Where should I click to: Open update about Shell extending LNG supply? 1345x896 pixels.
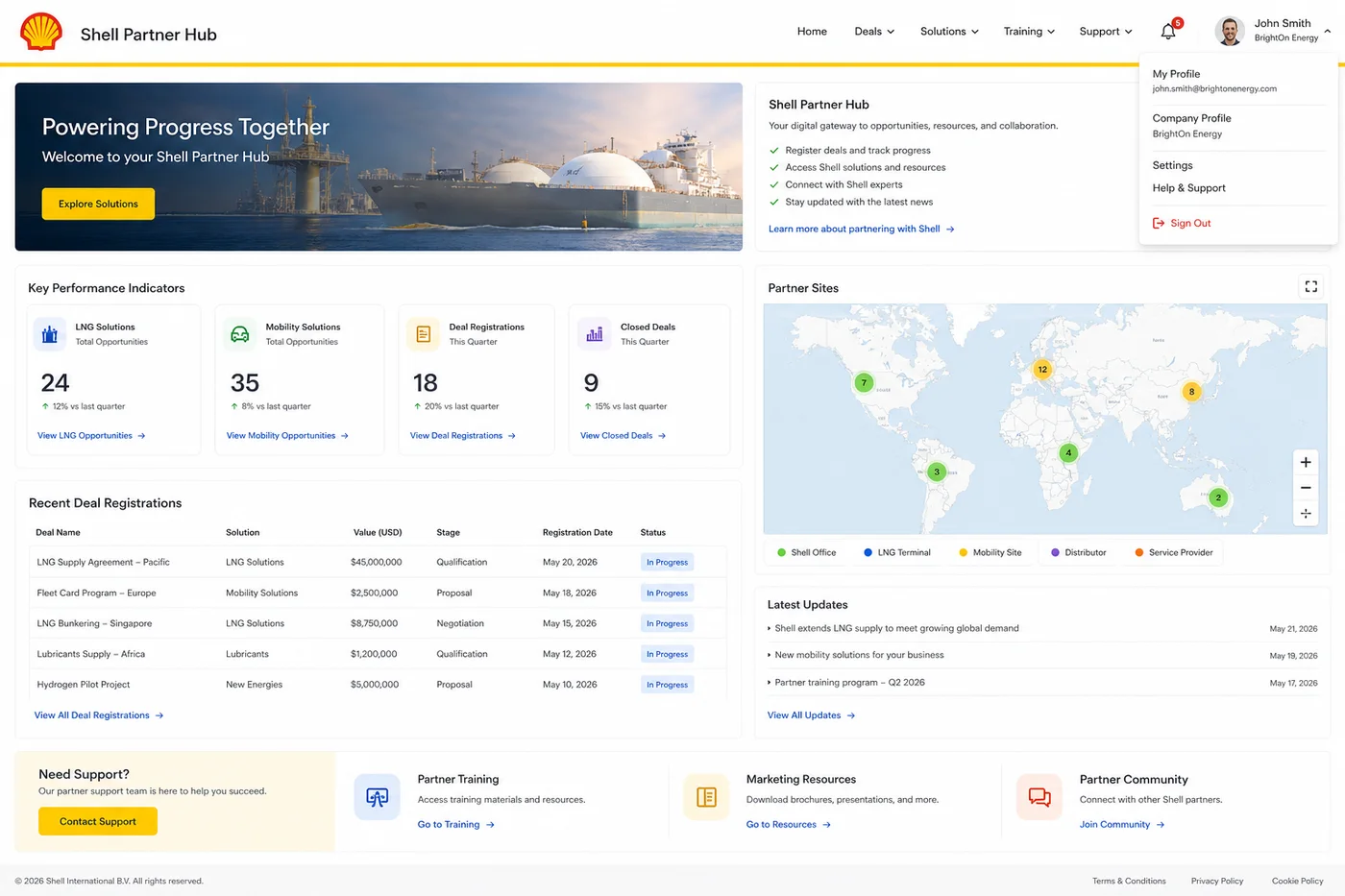[896, 628]
